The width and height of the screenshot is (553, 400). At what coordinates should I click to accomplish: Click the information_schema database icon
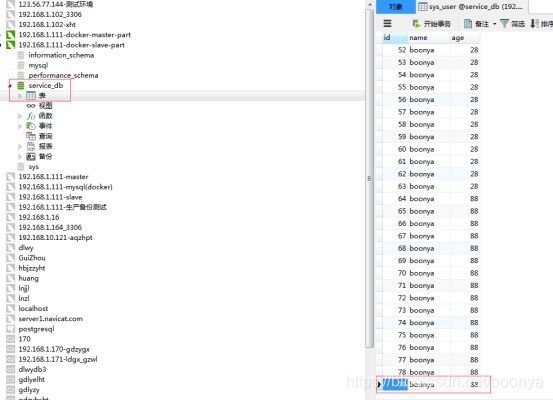pyautogui.click(x=21, y=55)
